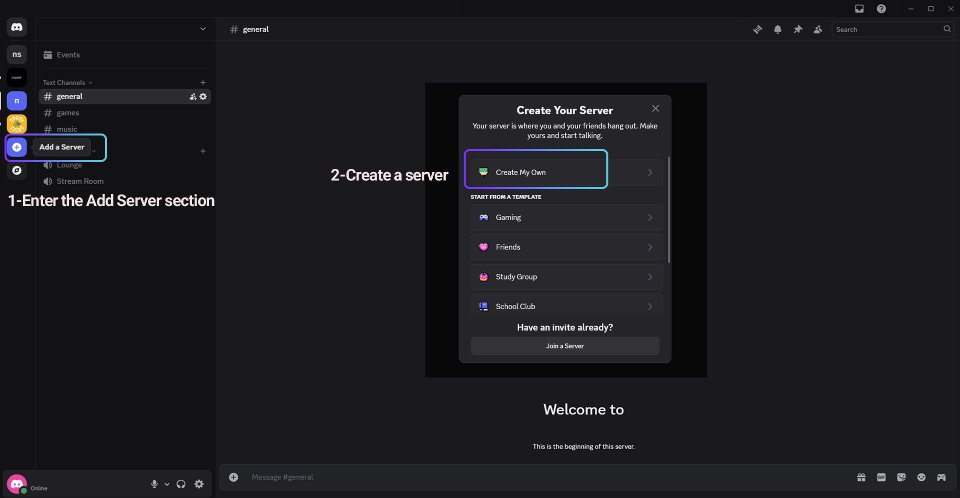Toggle the member list
Viewport: 960px width, 498px height.
pos(818,29)
